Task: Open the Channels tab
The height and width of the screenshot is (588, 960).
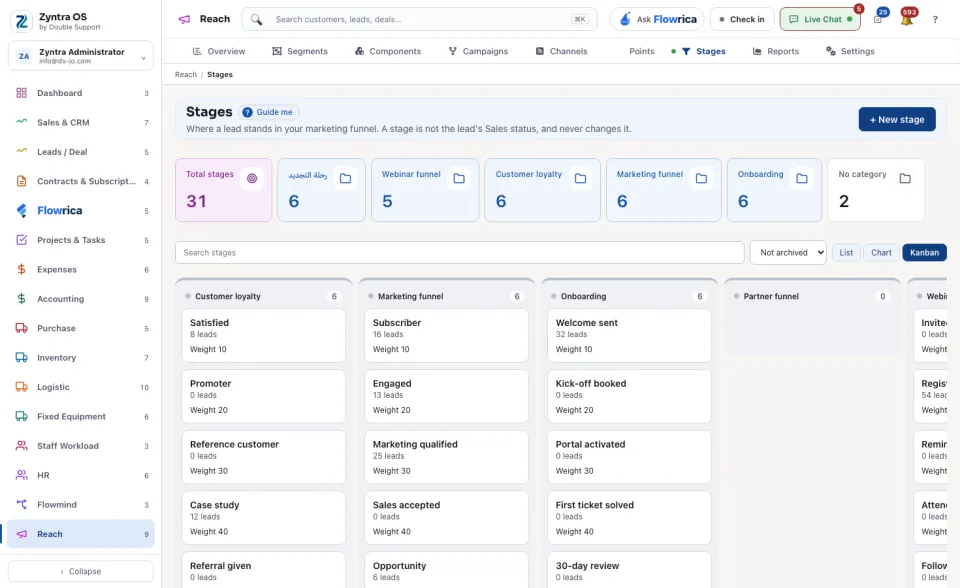Action: pyautogui.click(x=561, y=51)
